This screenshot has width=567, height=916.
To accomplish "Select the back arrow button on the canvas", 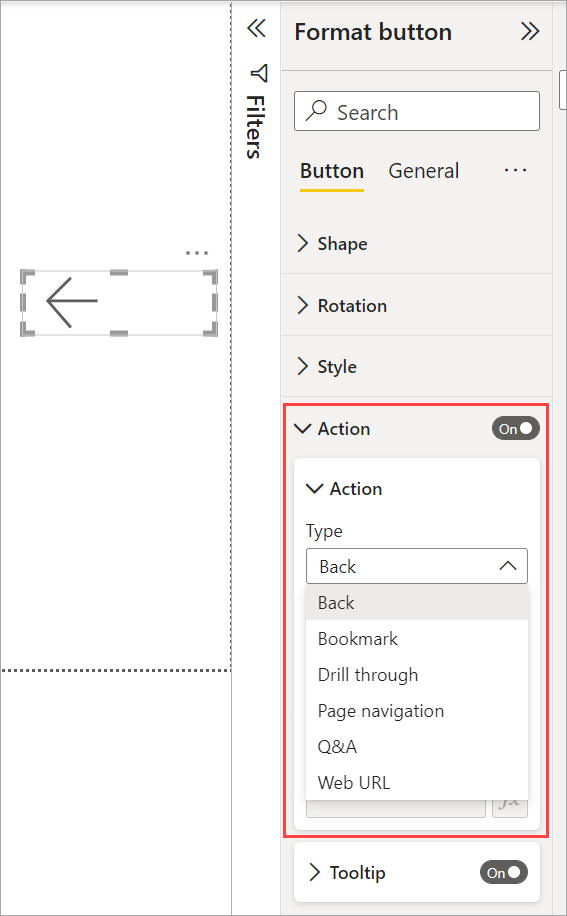I will tap(119, 303).
